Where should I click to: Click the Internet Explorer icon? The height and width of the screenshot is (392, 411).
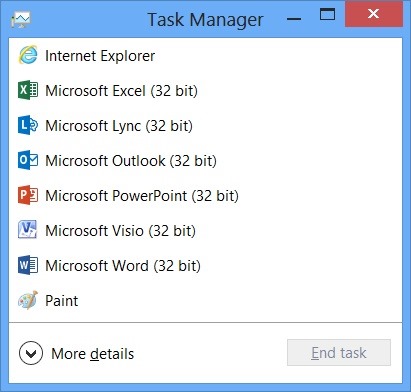[x=28, y=55]
